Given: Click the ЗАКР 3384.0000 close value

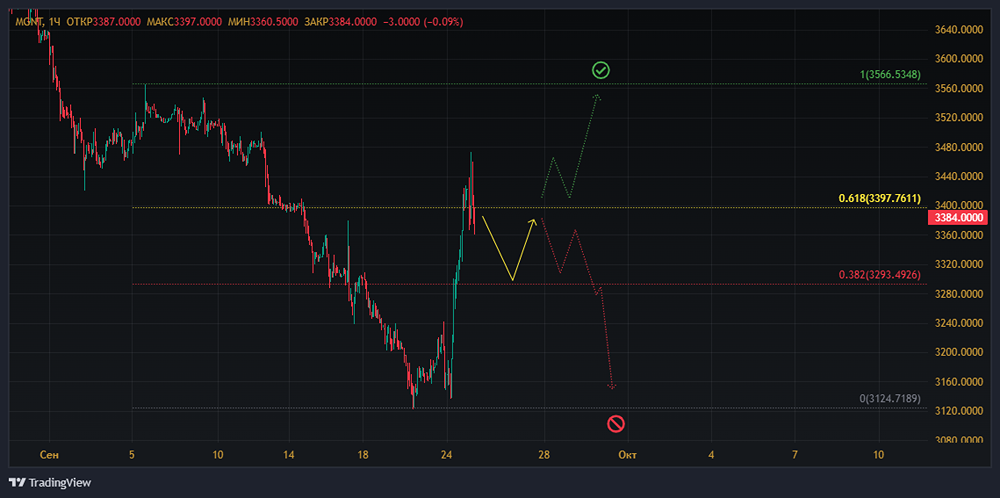Looking at the screenshot, I should coord(341,22).
